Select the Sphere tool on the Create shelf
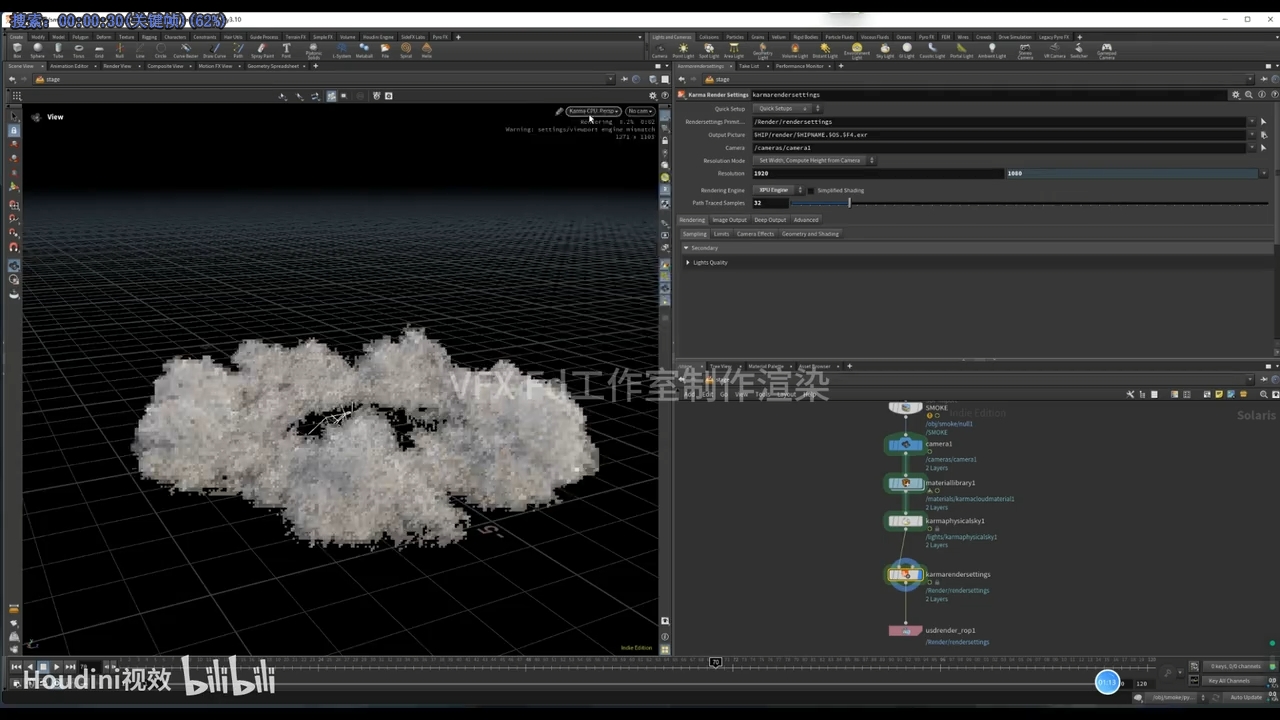Screen dimensions: 1280x720 pos(37,48)
